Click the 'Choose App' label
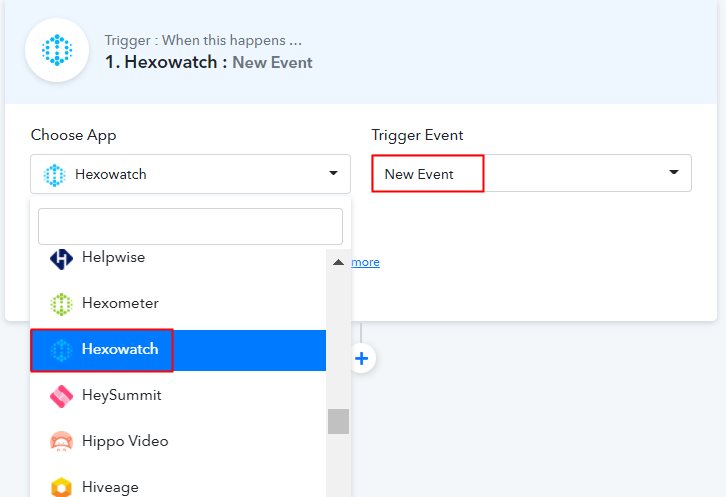Image resolution: width=726 pixels, height=497 pixels. (73, 135)
